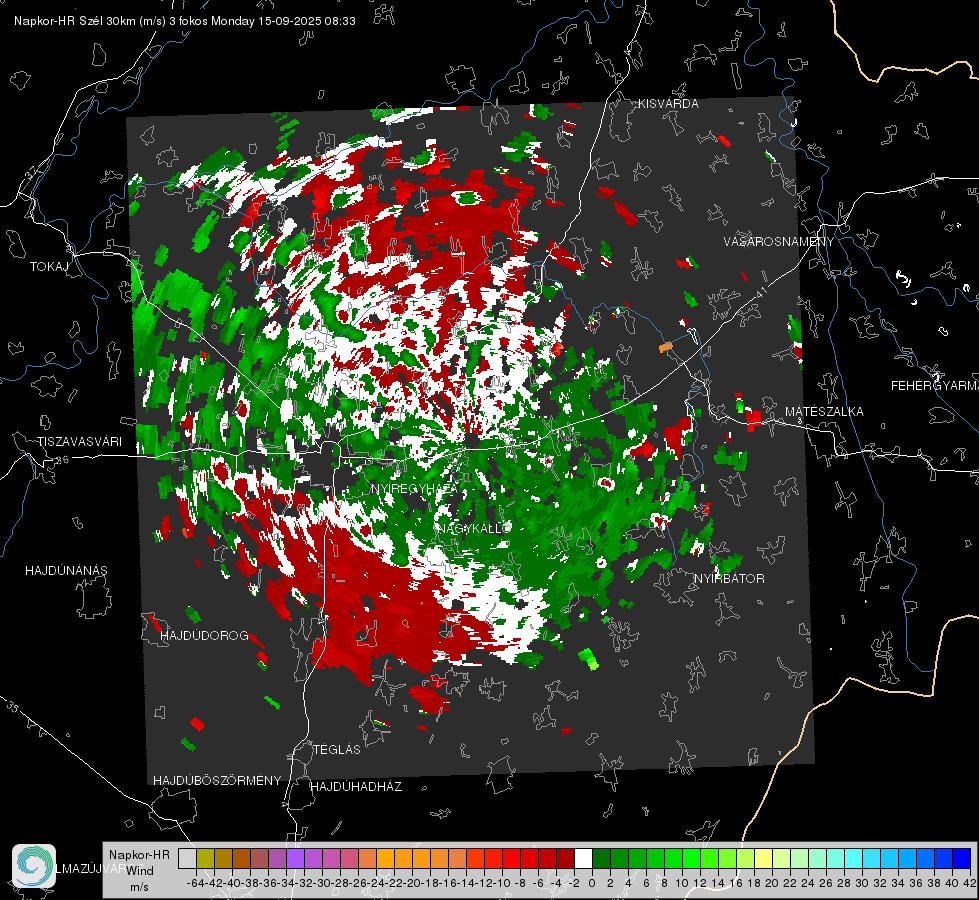Select the HAJDÚBÖSZÖRMÉNY city label
Screen dimensions: 979x900
pos(217,781)
